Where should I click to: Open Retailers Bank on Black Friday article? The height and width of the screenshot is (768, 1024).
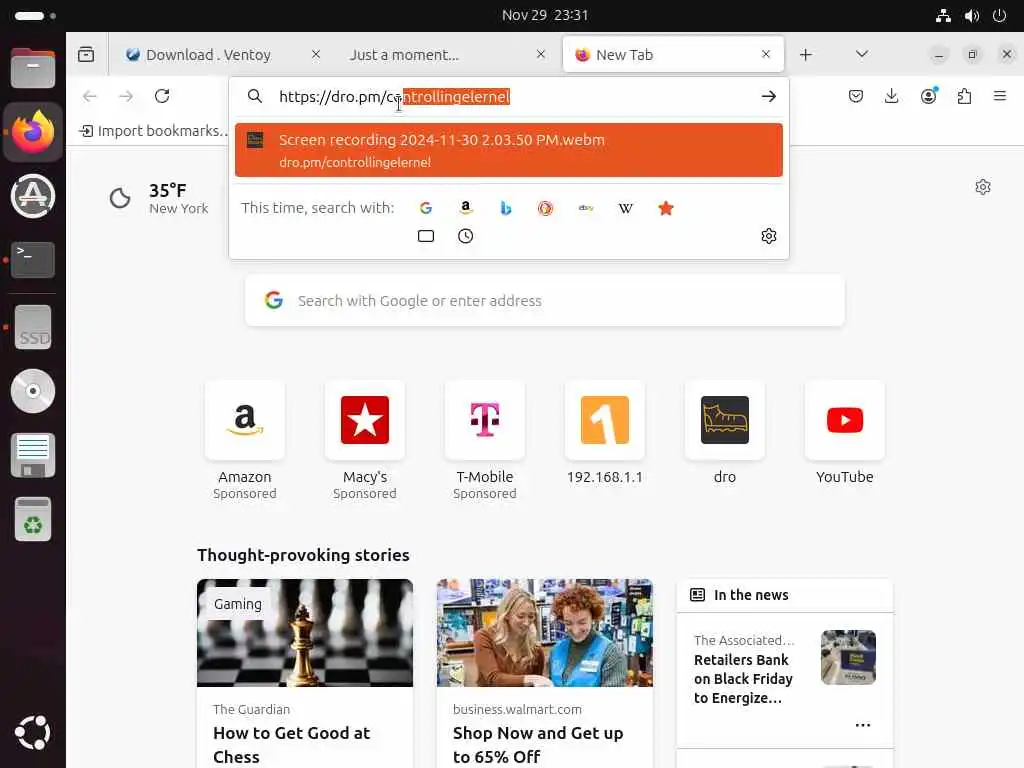click(743, 679)
